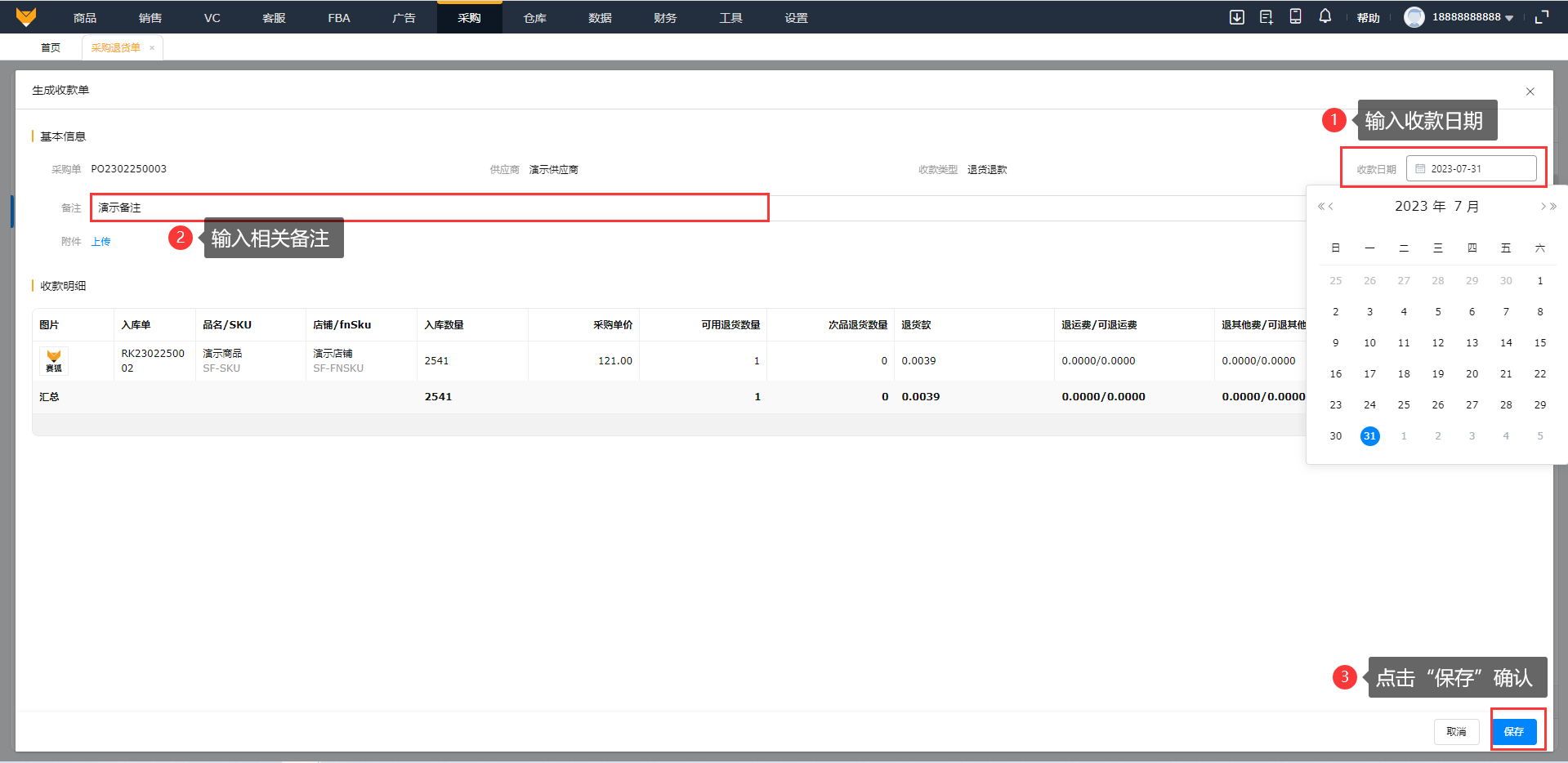Click the fox logo icon

[x=26, y=17]
